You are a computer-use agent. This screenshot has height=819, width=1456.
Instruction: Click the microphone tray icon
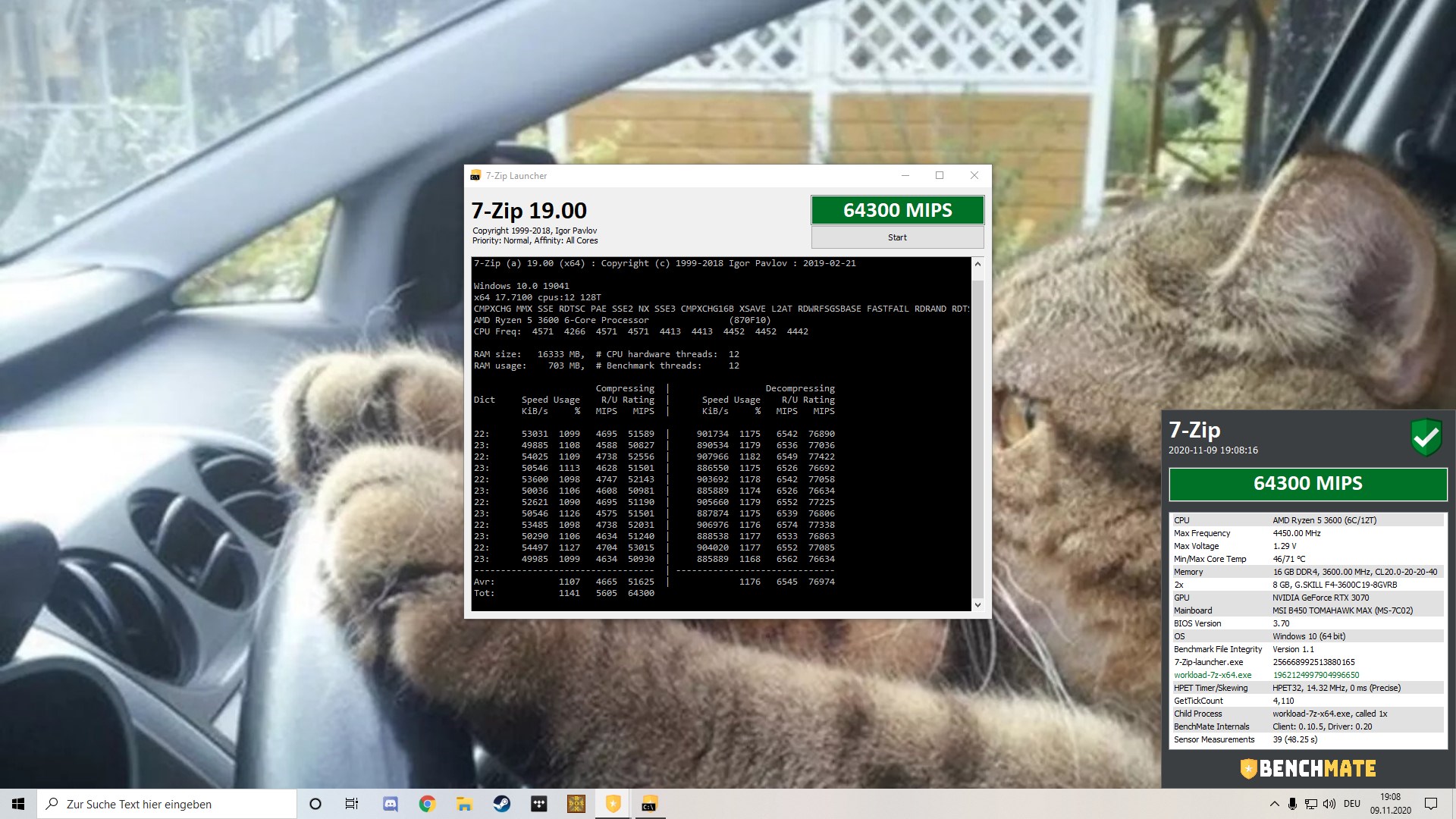(x=1292, y=804)
